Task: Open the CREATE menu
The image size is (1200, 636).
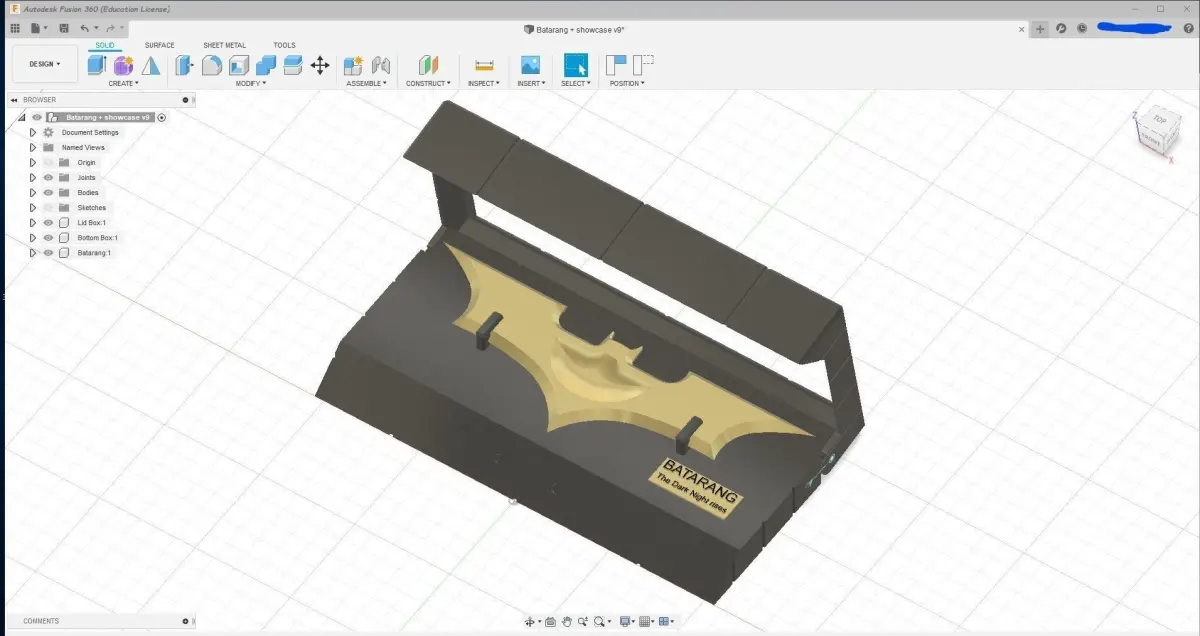Action: 123,84
